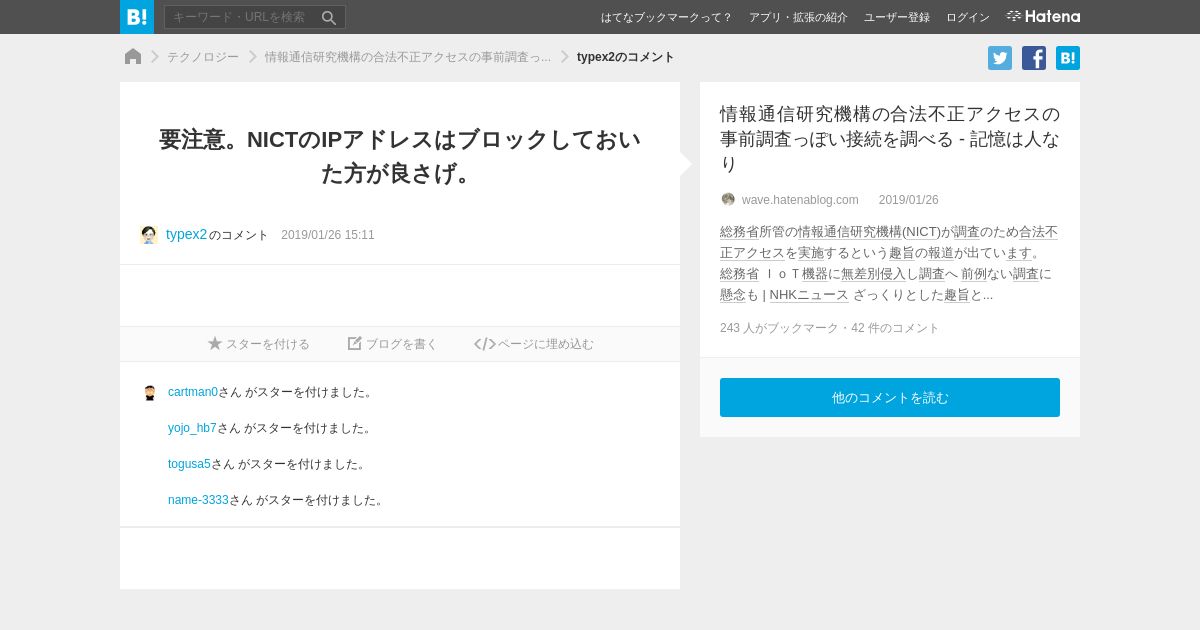The height and width of the screenshot is (630, 1200).
Task: Click スターを付ける star button
Action: tap(259, 344)
